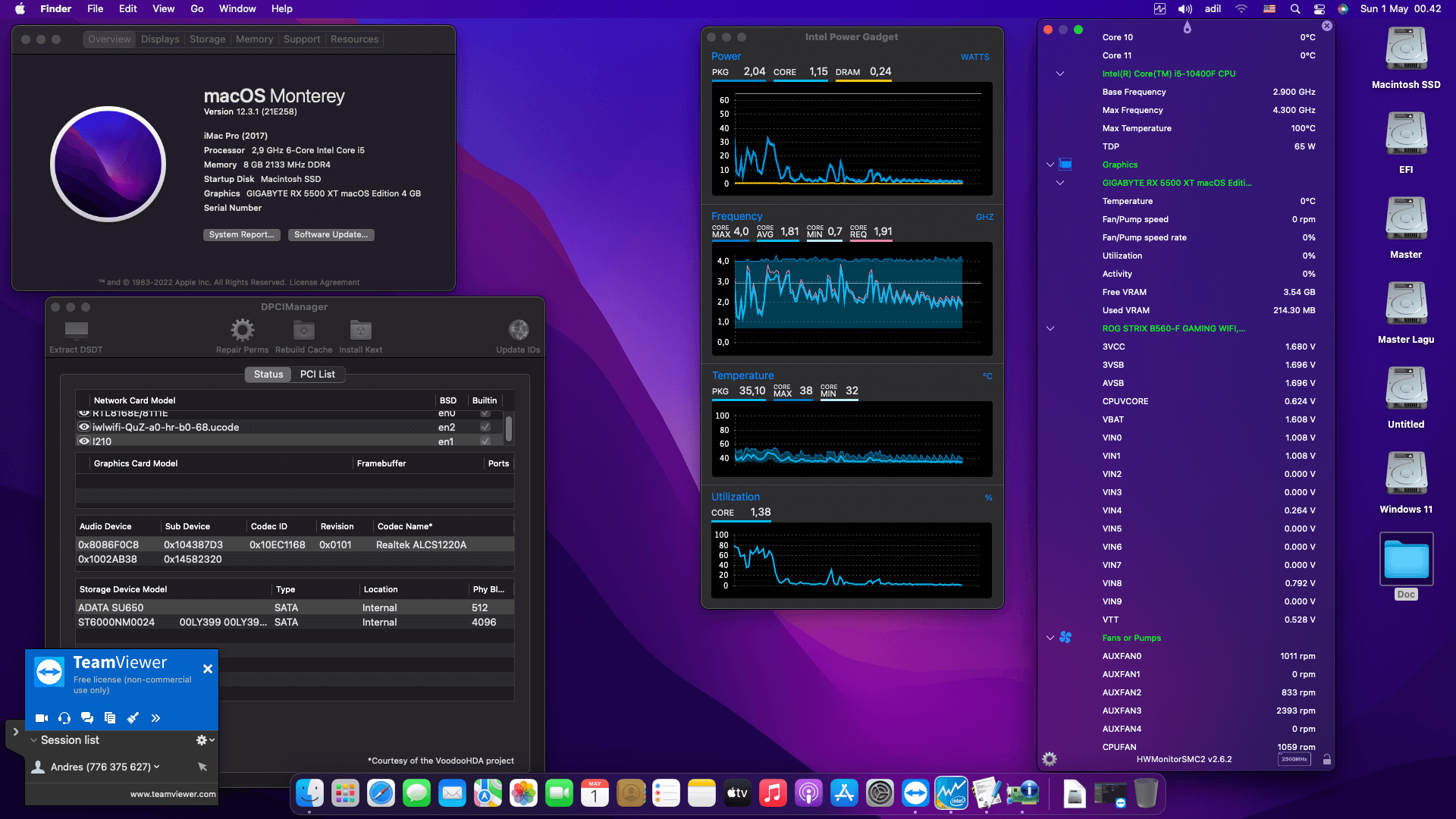Click Extract DSDT in DPCIManager toolbar
Screen dimensions: 1456x819
76,337
